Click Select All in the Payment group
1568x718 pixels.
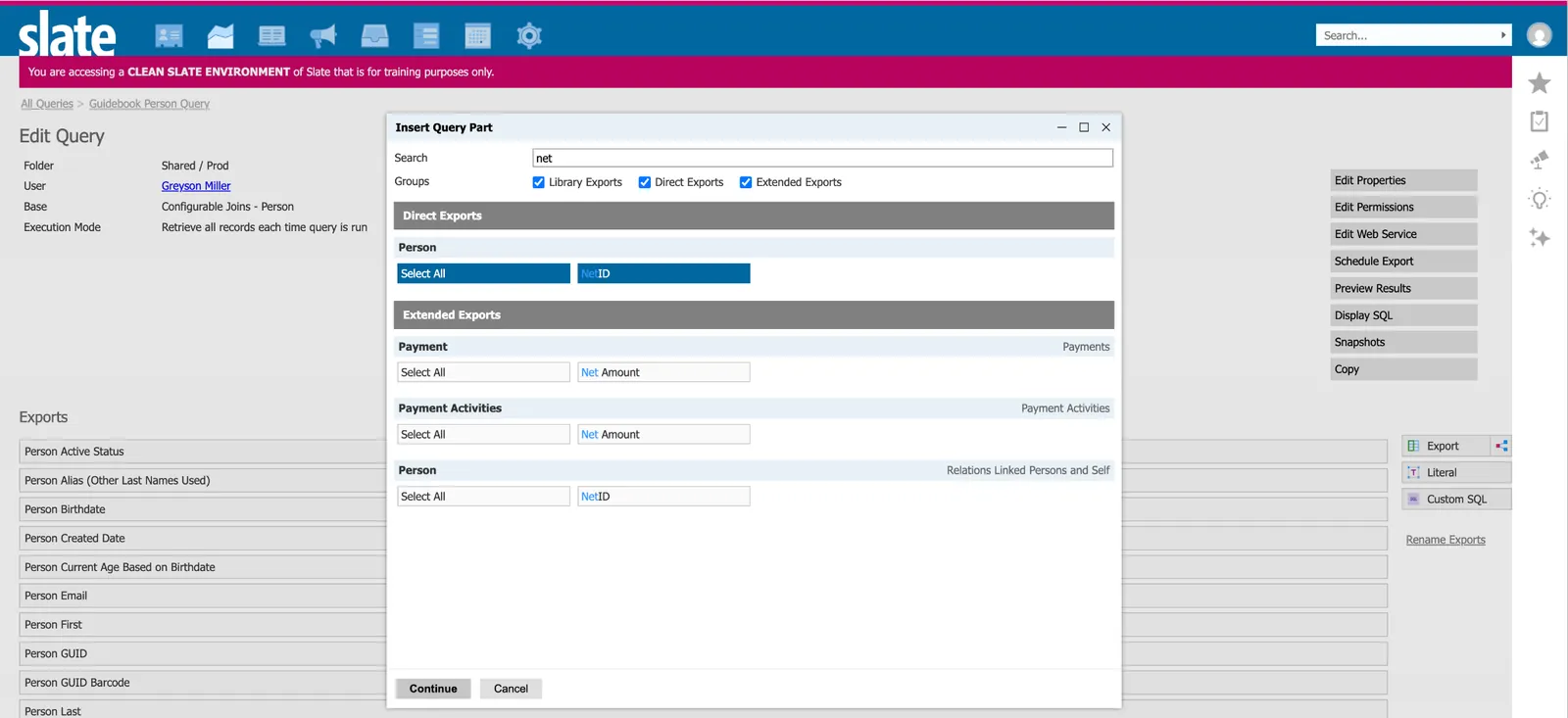coord(483,372)
